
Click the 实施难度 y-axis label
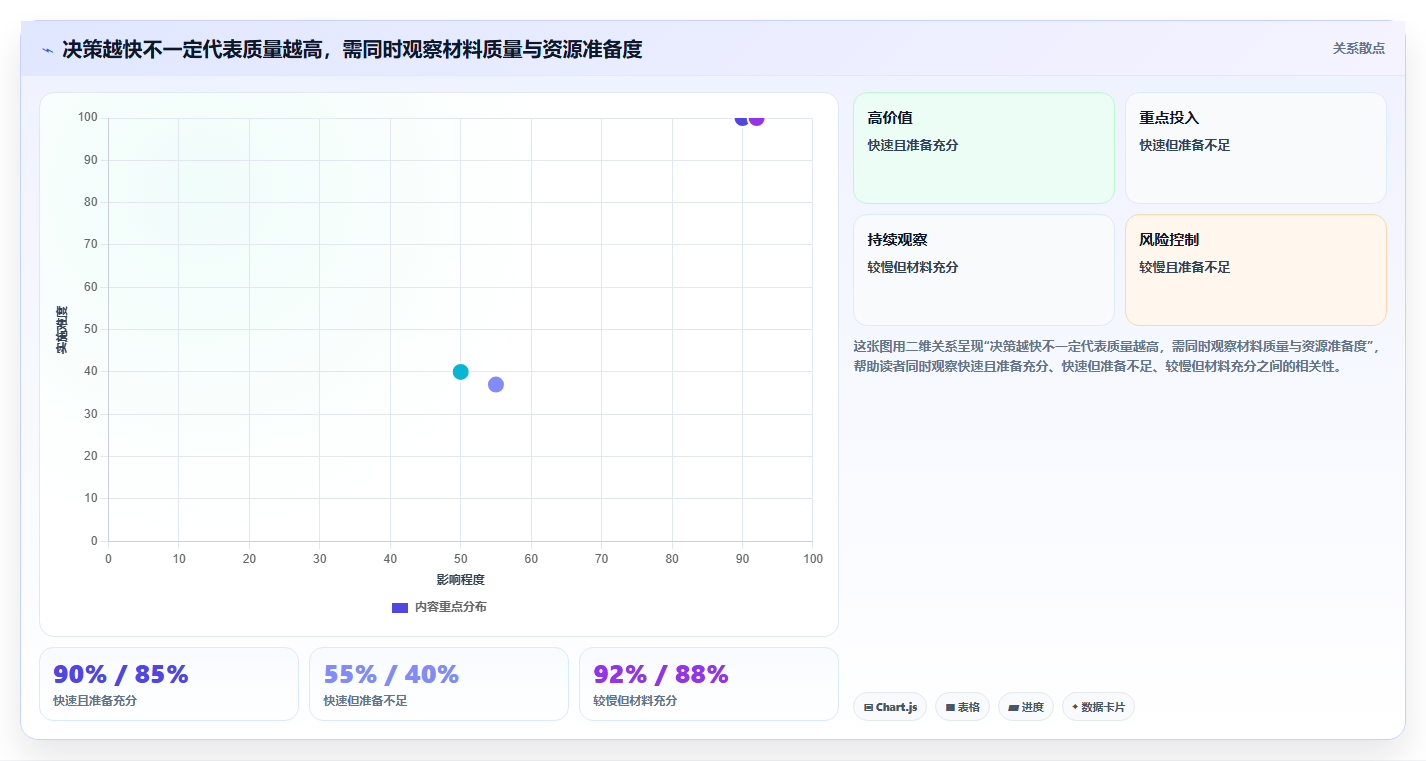[x=62, y=330]
